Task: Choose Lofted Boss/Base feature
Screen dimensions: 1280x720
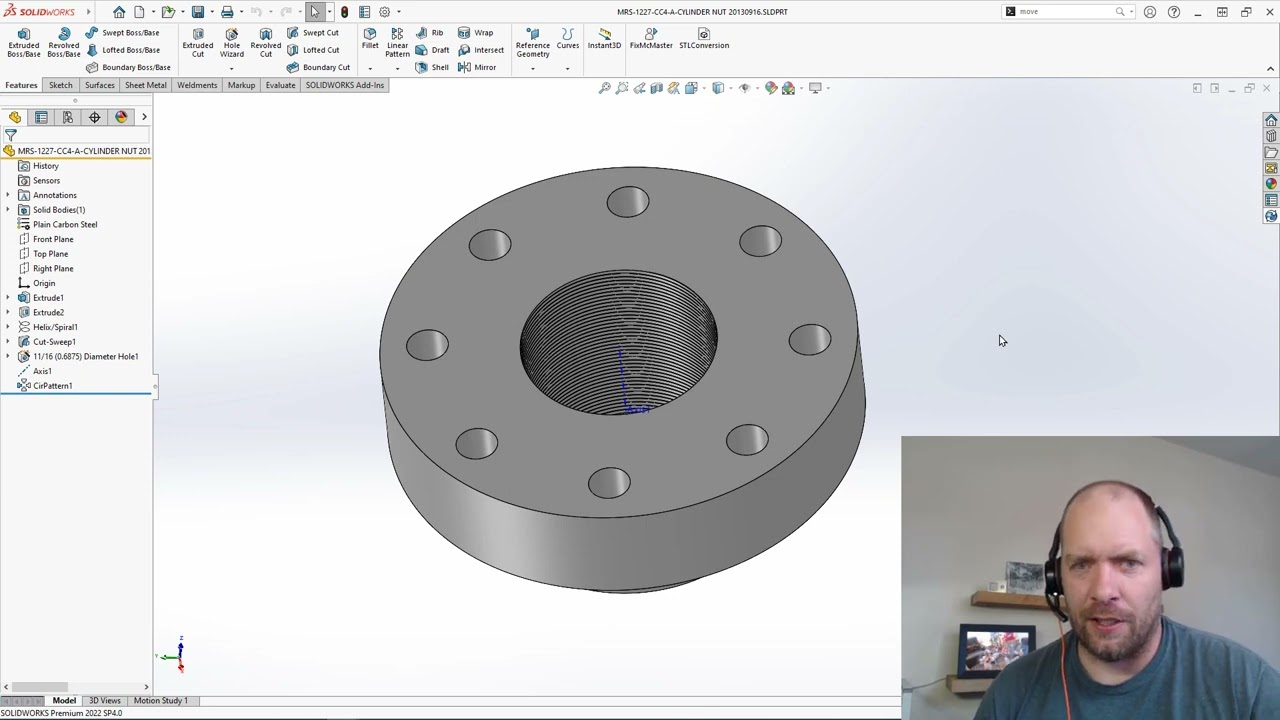Action: (x=122, y=50)
